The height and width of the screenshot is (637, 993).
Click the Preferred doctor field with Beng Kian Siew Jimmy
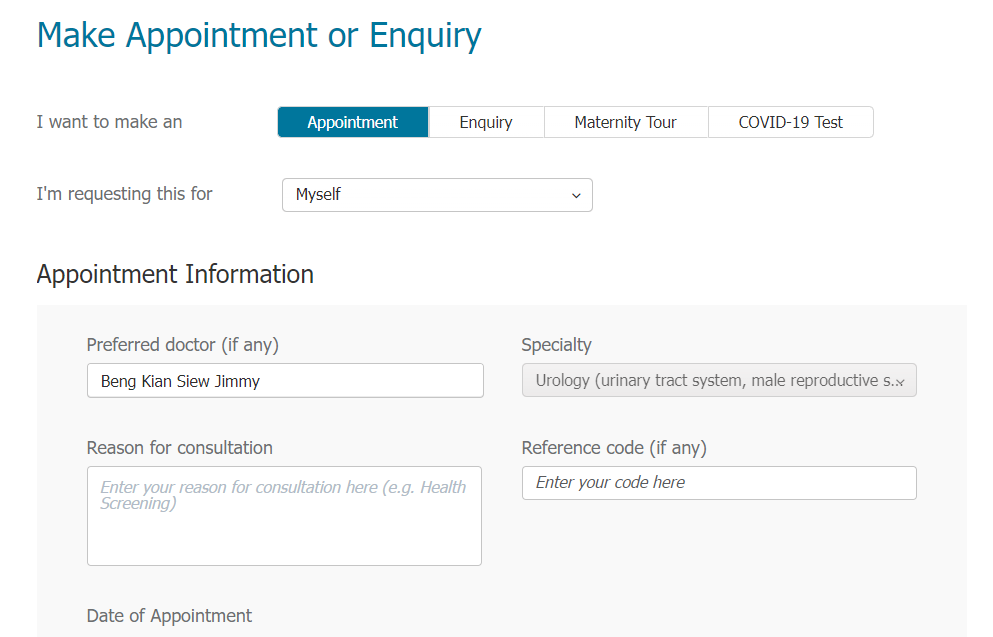(285, 381)
